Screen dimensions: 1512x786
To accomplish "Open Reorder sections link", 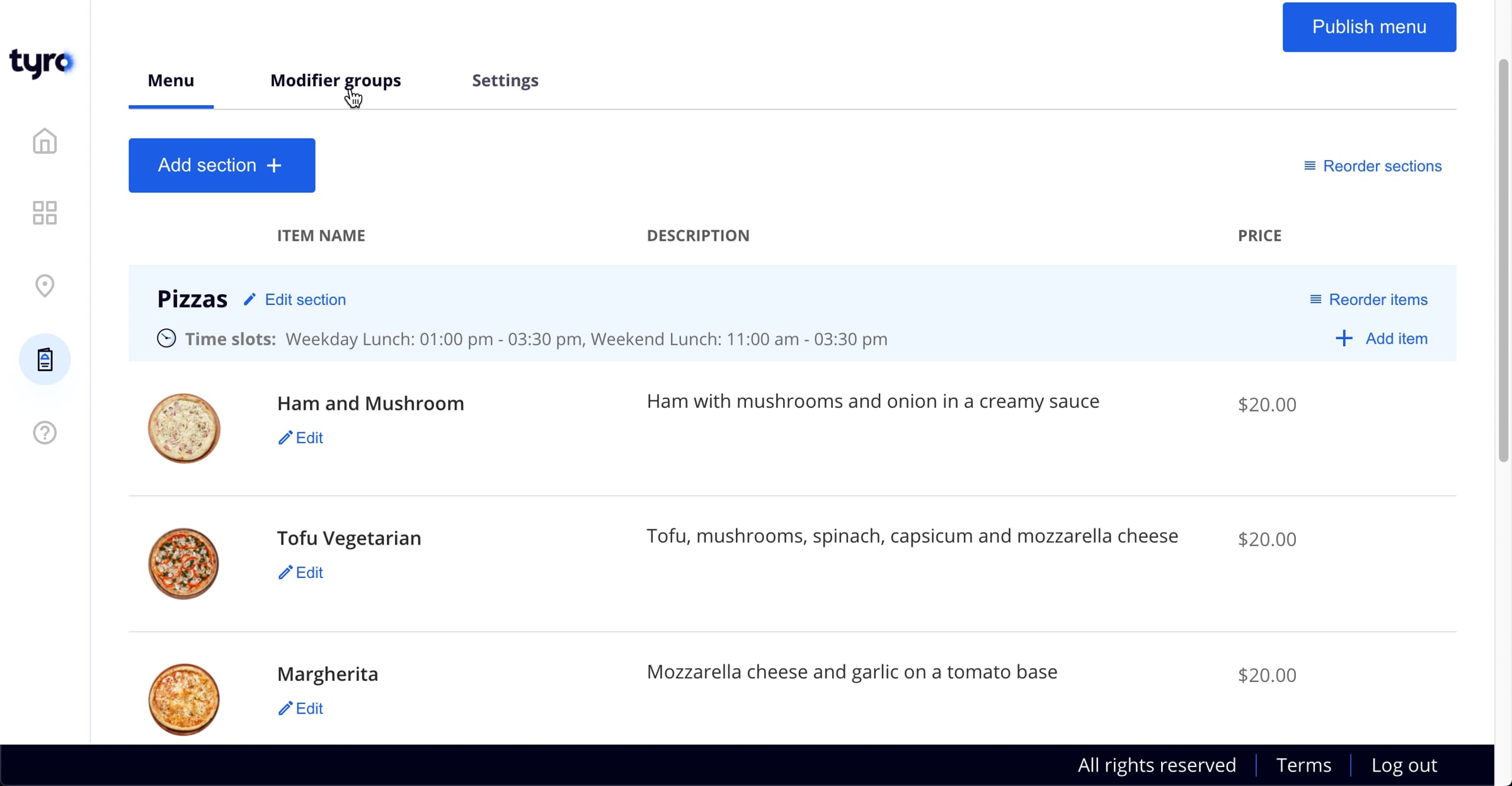I will [1373, 166].
